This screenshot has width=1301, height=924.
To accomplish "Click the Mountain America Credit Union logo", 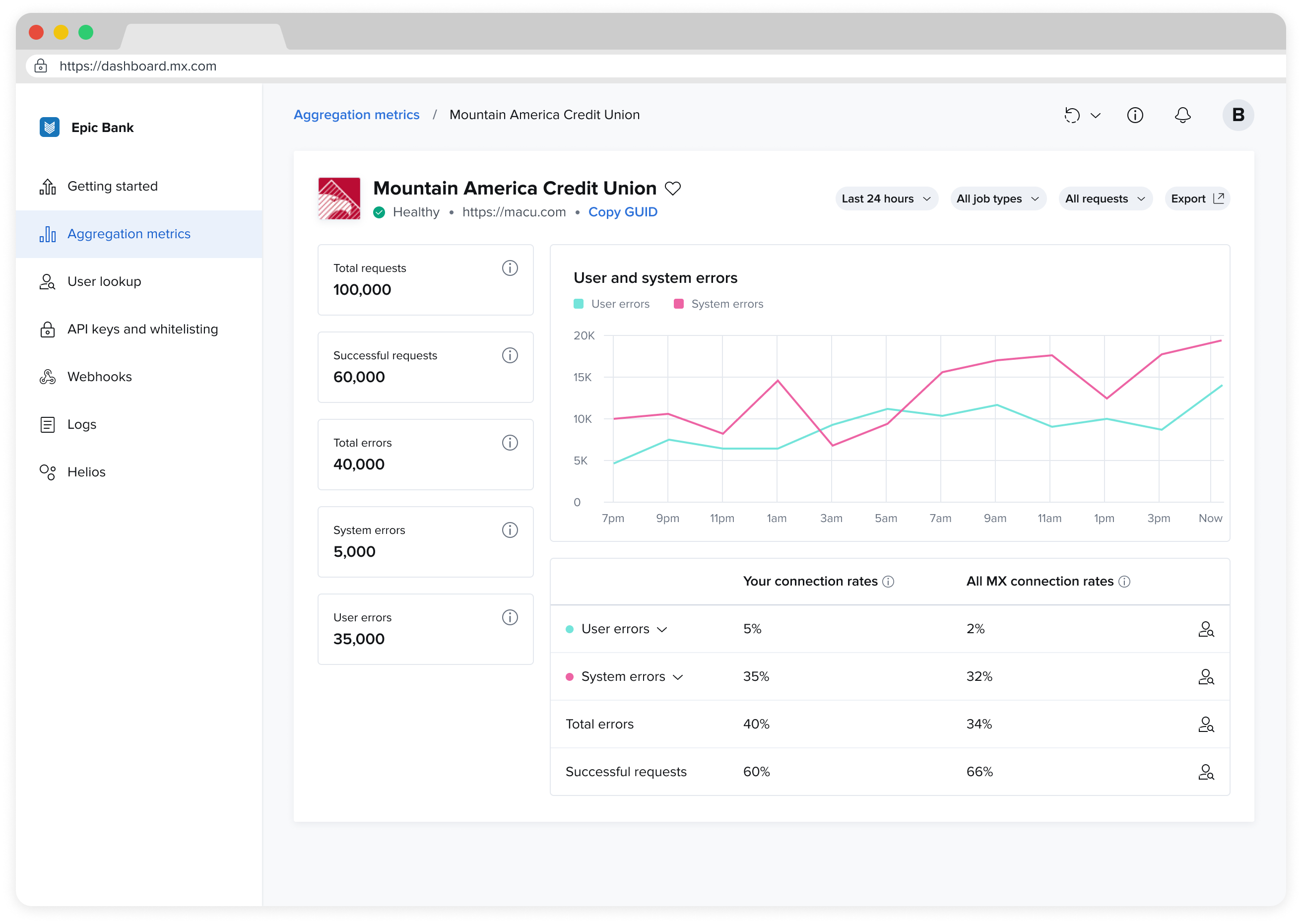I will click(x=339, y=198).
